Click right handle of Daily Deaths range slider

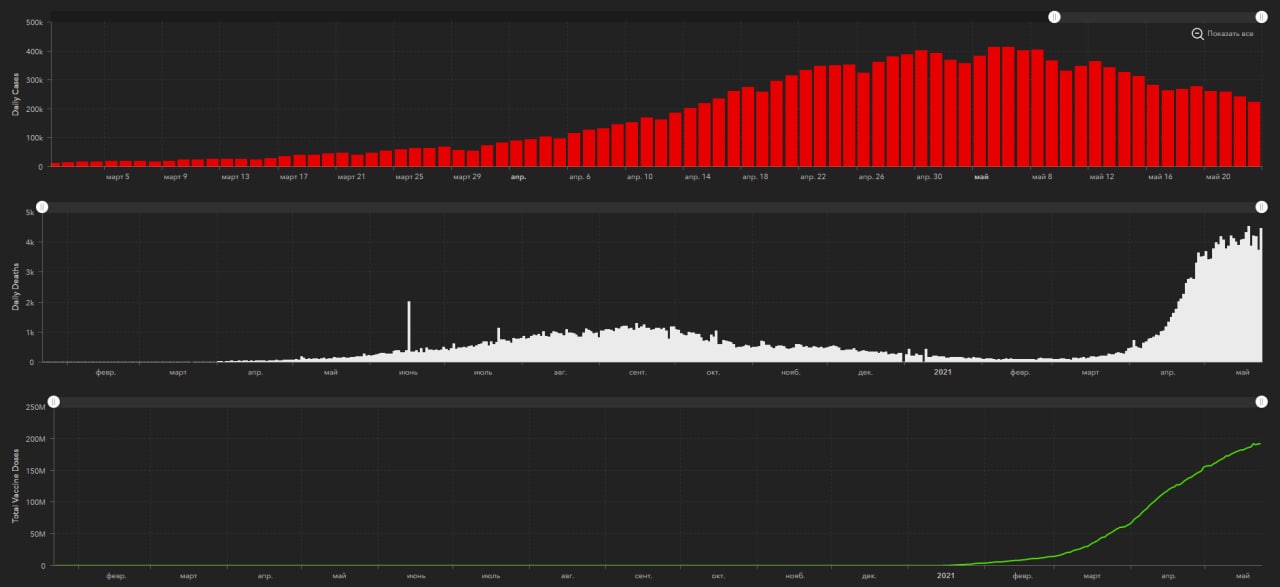(x=1261, y=207)
